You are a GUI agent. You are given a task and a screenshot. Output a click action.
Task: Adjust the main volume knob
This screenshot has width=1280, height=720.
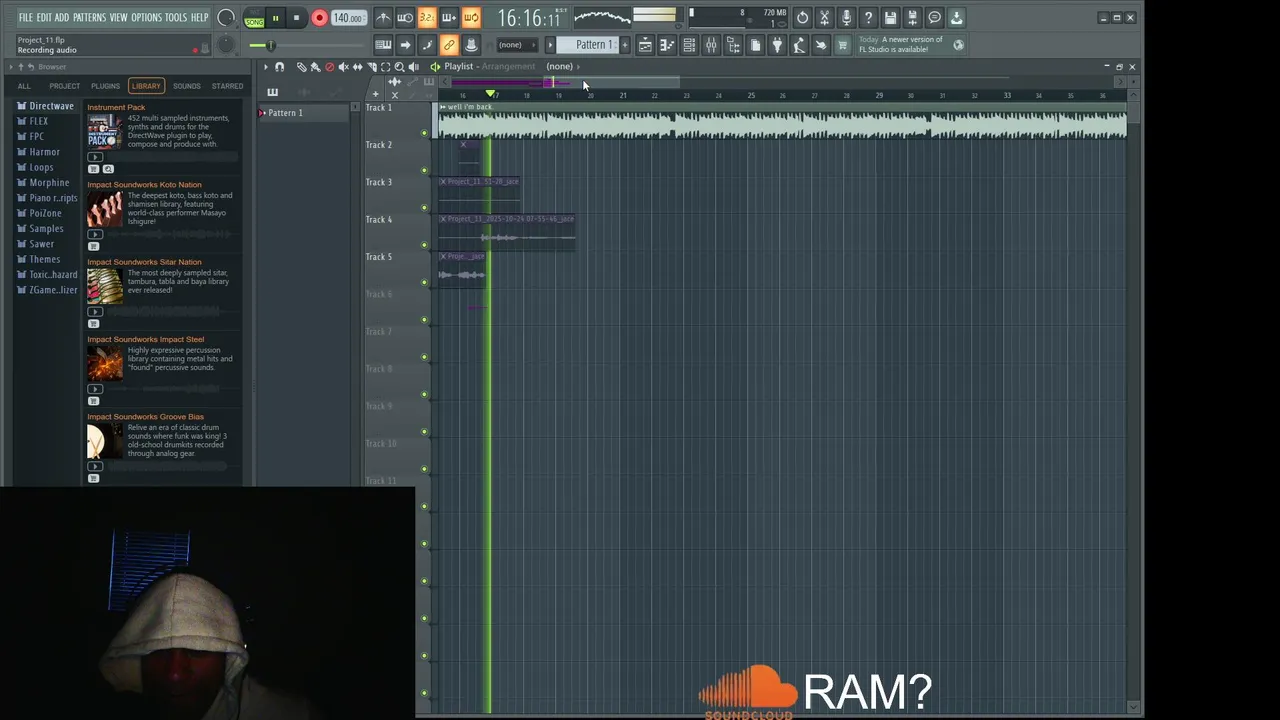coord(226,17)
